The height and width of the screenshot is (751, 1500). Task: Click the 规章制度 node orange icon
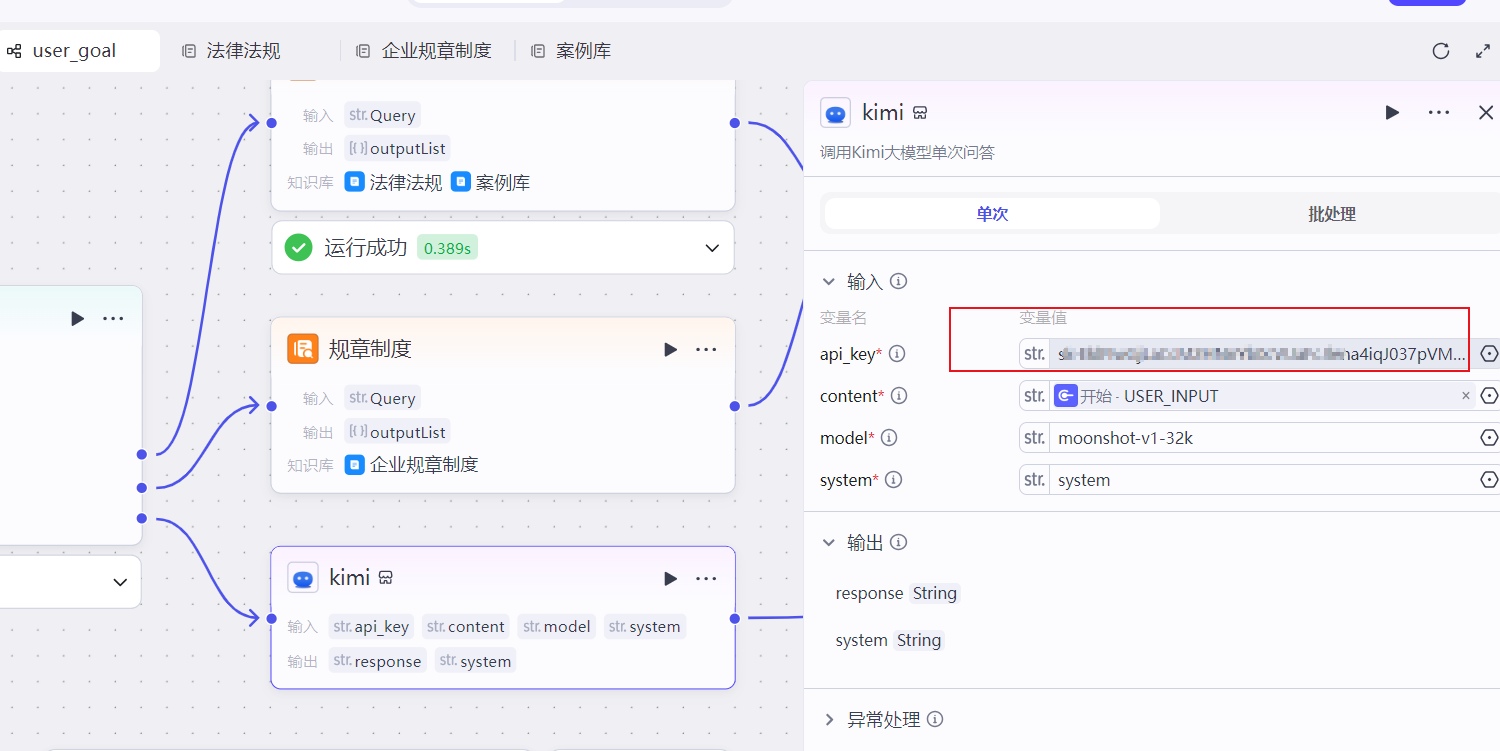coord(303,349)
